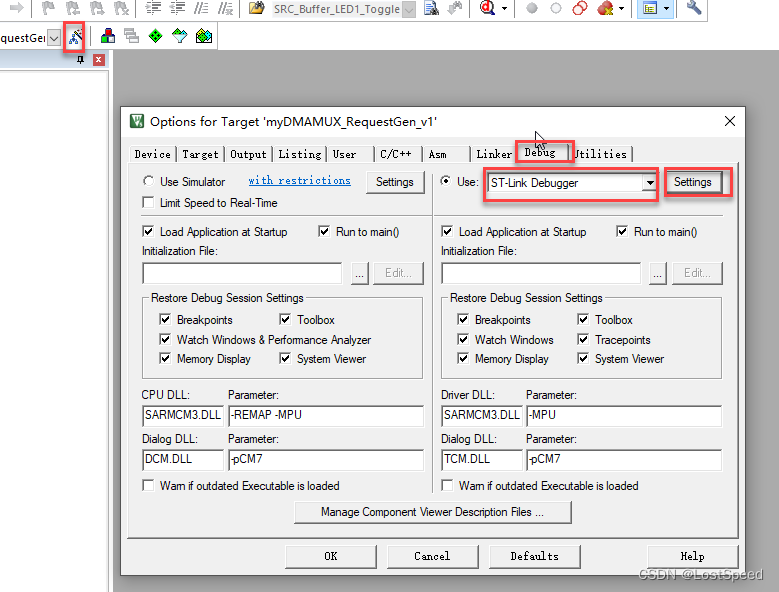Switch to the Utilities tab
779x592 pixels.
point(602,154)
